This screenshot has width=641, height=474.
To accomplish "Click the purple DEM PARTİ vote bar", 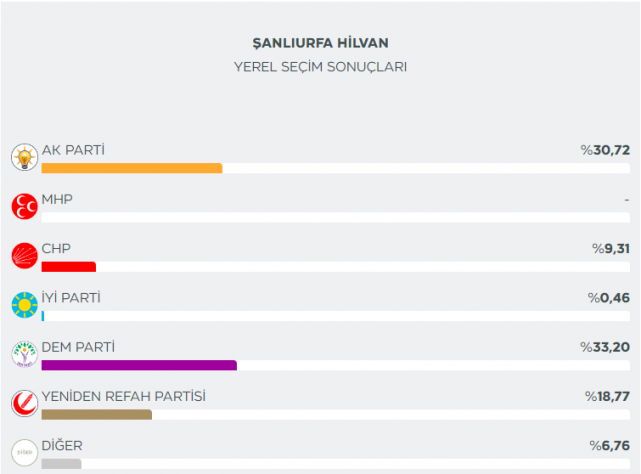I will pyautogui.click(x=138, y=365).
